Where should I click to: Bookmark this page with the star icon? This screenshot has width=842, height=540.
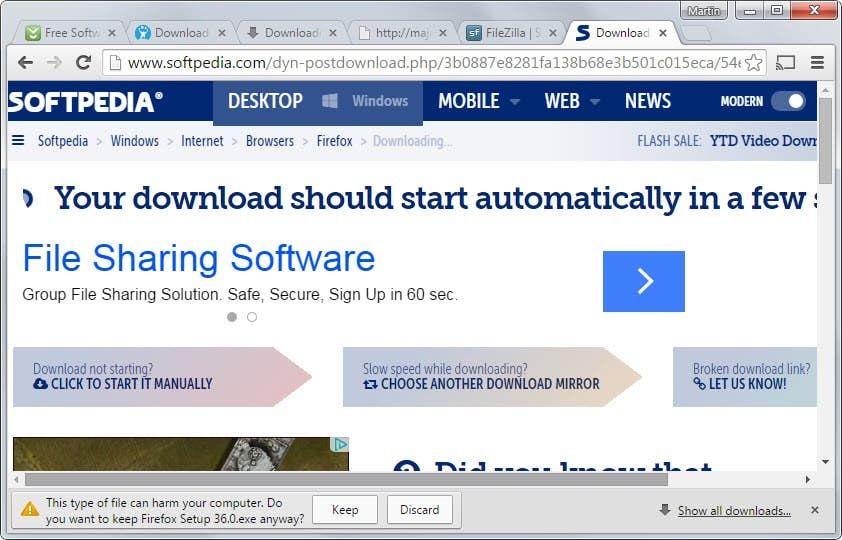point(754,63)
